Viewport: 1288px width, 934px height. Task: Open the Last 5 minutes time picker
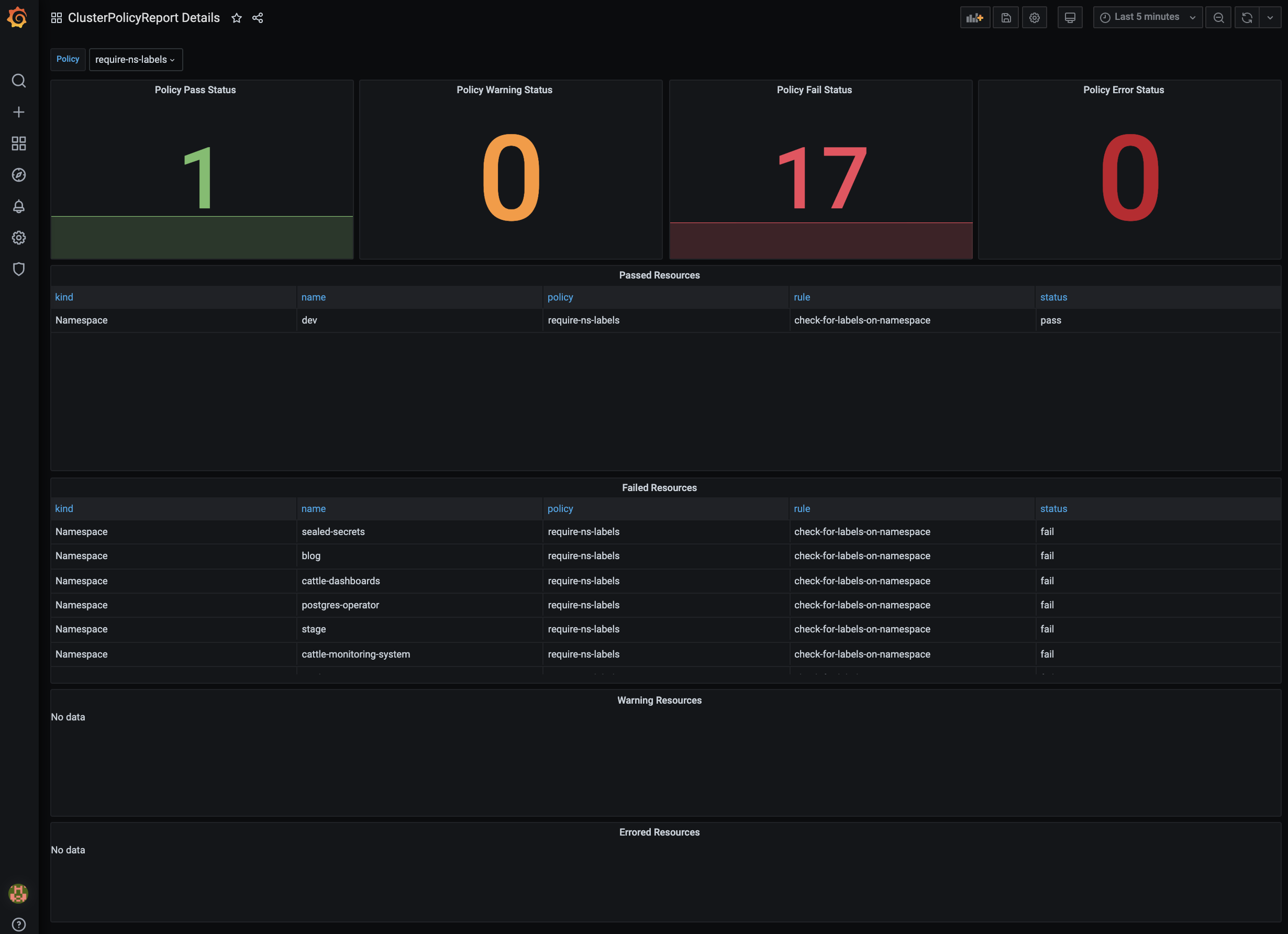(x=1147, y=18)
